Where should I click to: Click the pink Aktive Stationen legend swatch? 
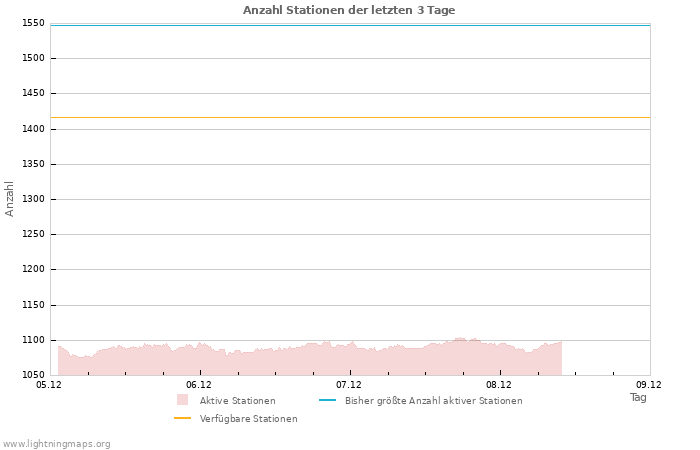[182, 400]
